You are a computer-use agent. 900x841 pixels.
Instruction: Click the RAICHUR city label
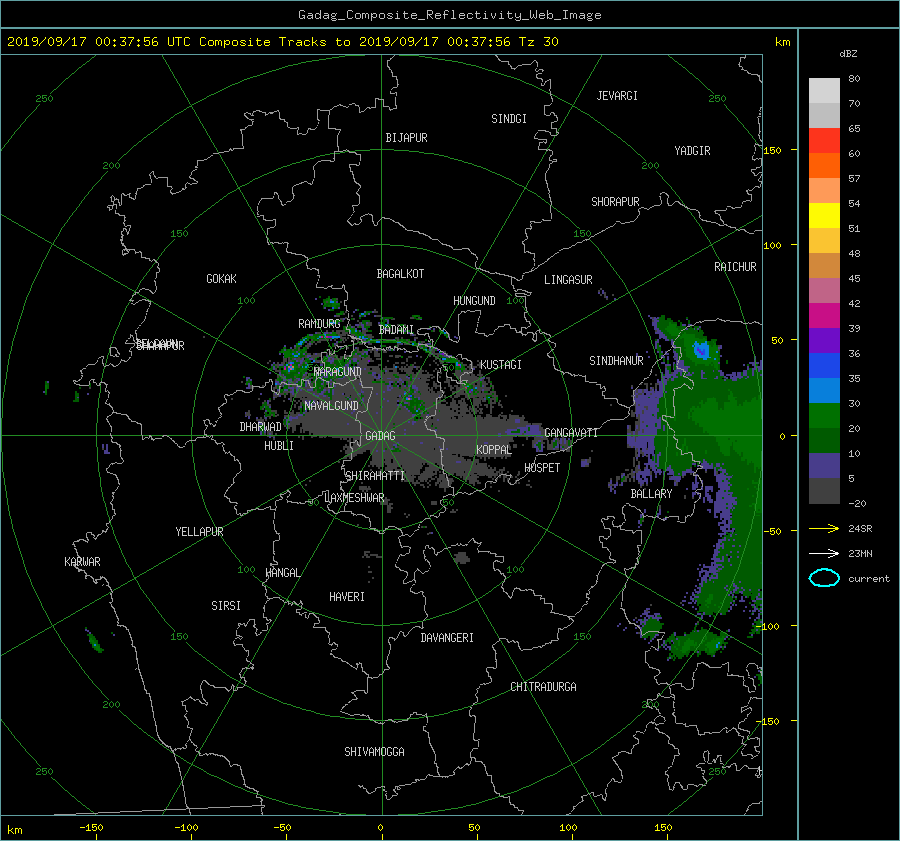pyautogui.click(x=735, y=267)
